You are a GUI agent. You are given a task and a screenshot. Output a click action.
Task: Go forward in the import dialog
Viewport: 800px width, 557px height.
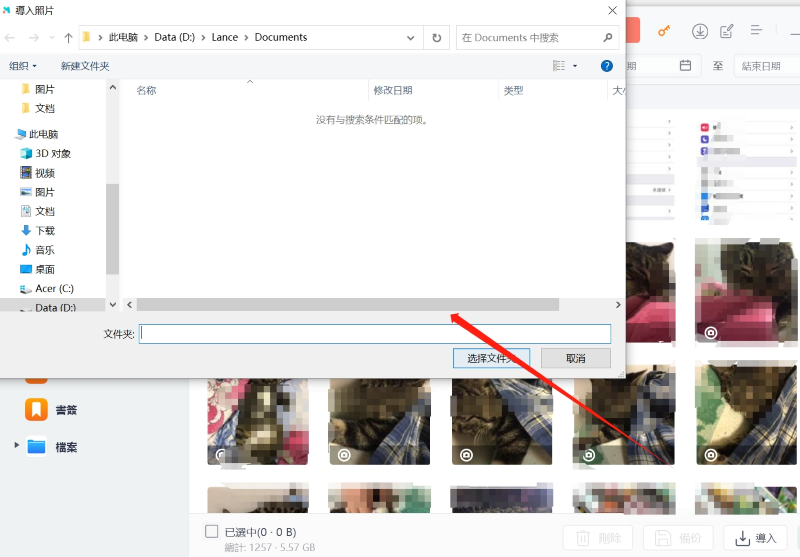point(34,38)
